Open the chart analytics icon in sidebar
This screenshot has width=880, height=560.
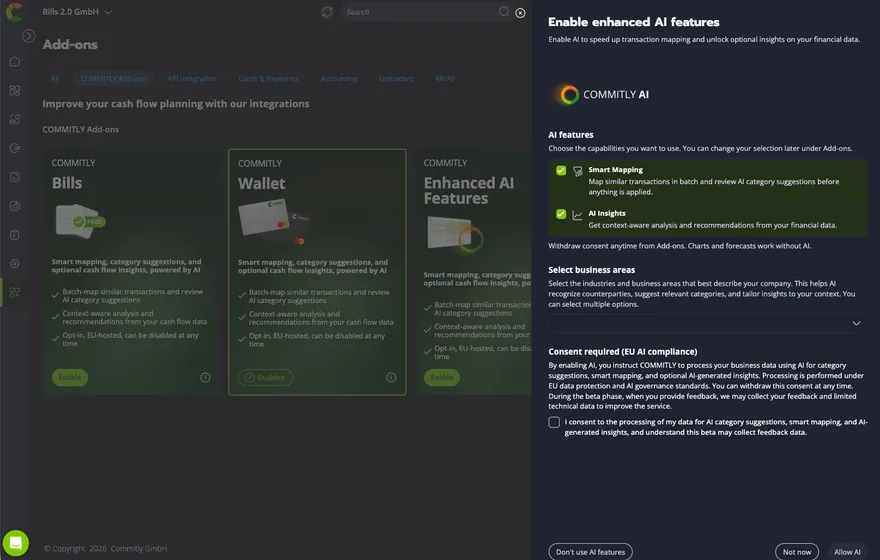point(15,206)
